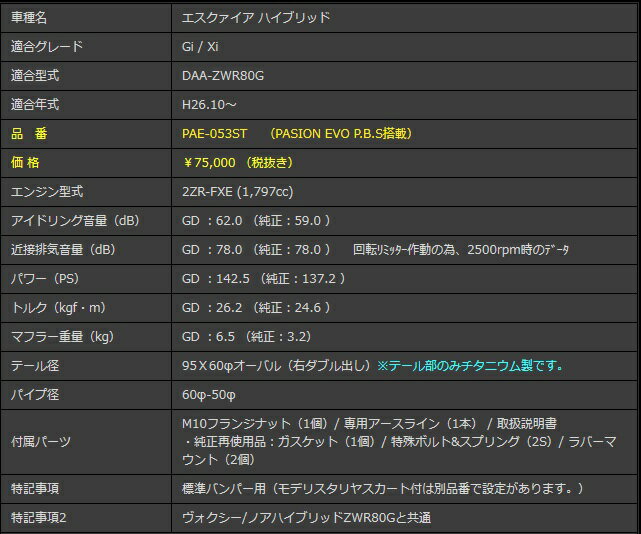Screen dimensions: 641x534
Task: Click the muffler weight GD 6.5 value
Action: [x=213, y=337]
